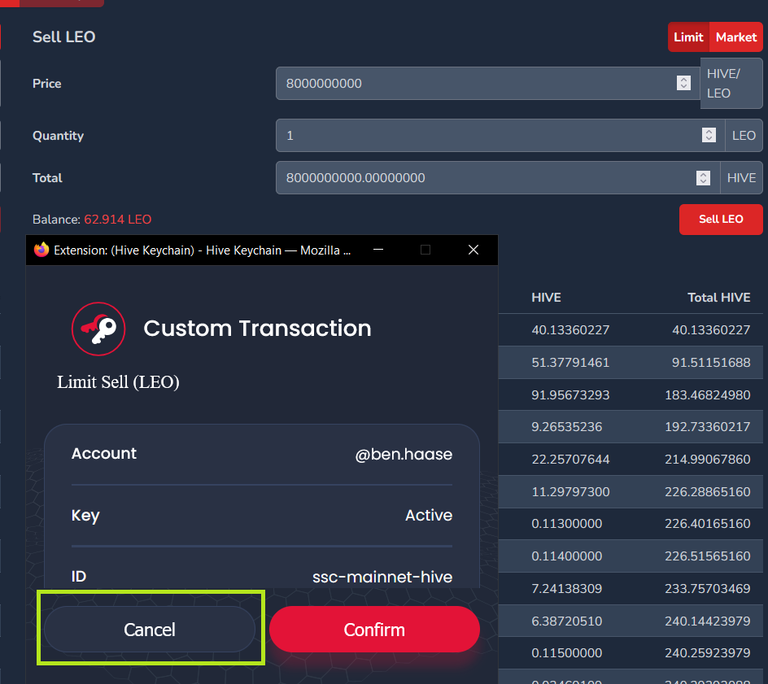The width and height of the screenshot is (768, 684).
Task: Click the Quantity input field
Action: coord(500,135)
